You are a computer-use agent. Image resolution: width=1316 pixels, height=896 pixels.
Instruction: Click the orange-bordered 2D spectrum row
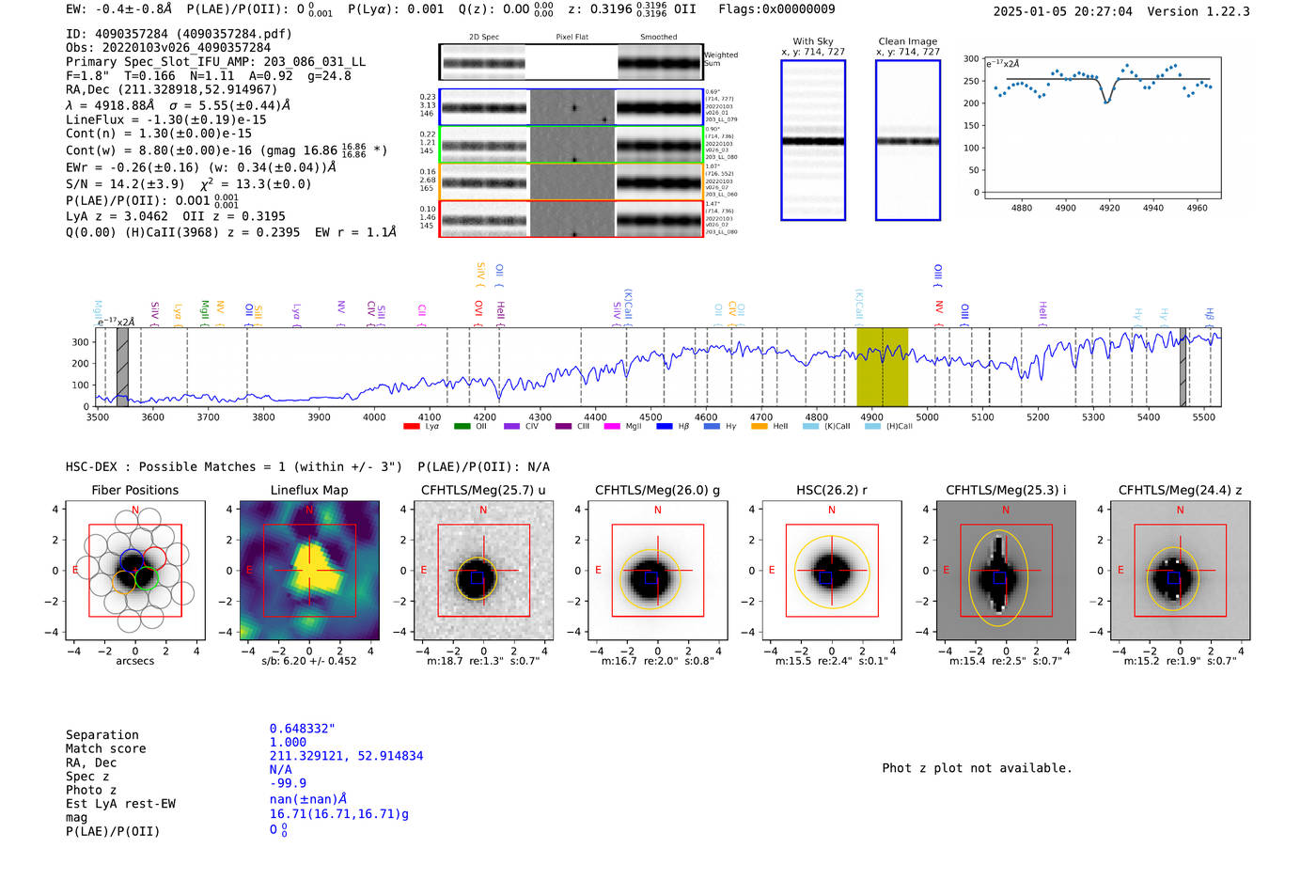(x=571, y=181)
